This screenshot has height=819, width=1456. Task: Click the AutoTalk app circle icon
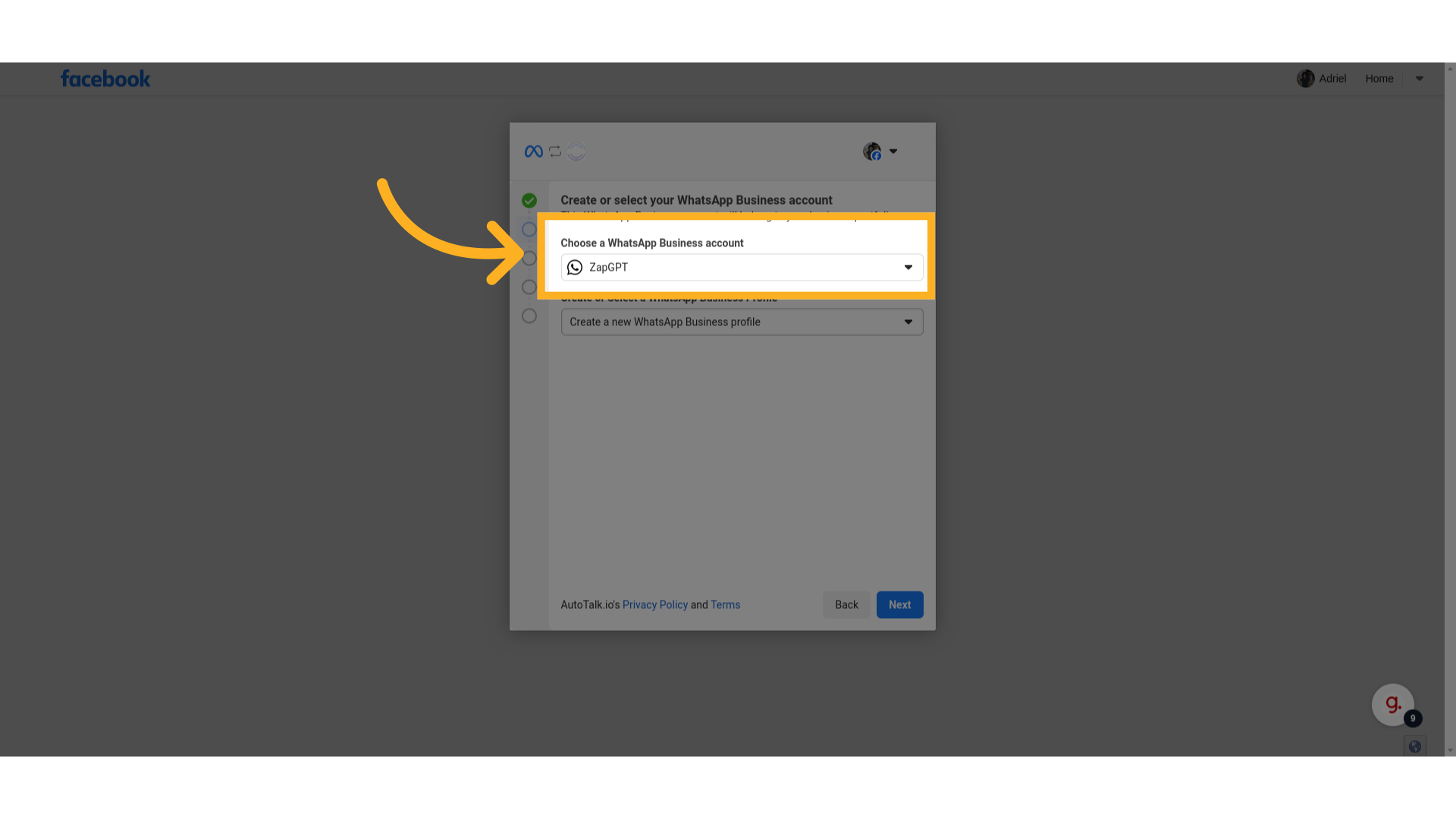(x=576, y=152)
